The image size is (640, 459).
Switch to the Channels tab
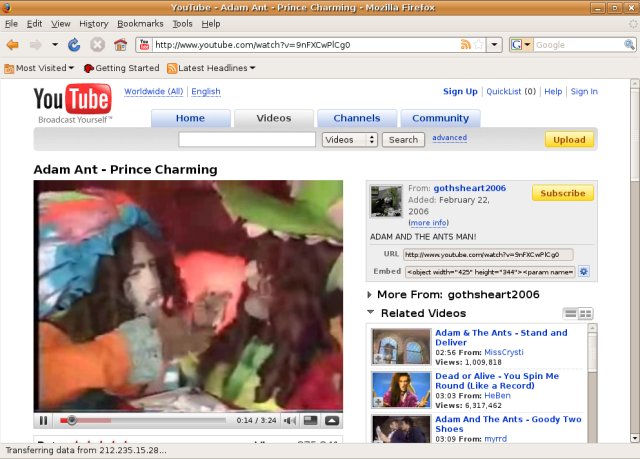pyautogui.click(x=357, y=118)
